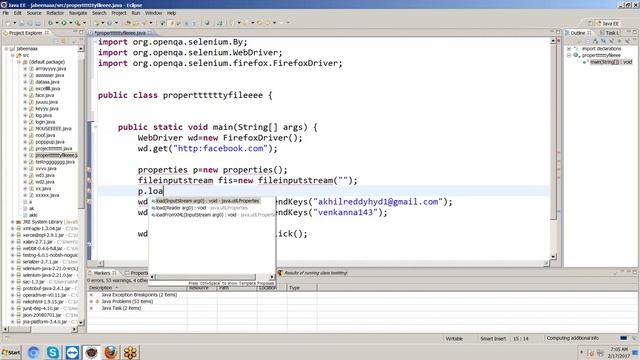Click 'Smart Insert' in the status bar
The width and height of the screenshot is (640, 360).
[493, 339]
